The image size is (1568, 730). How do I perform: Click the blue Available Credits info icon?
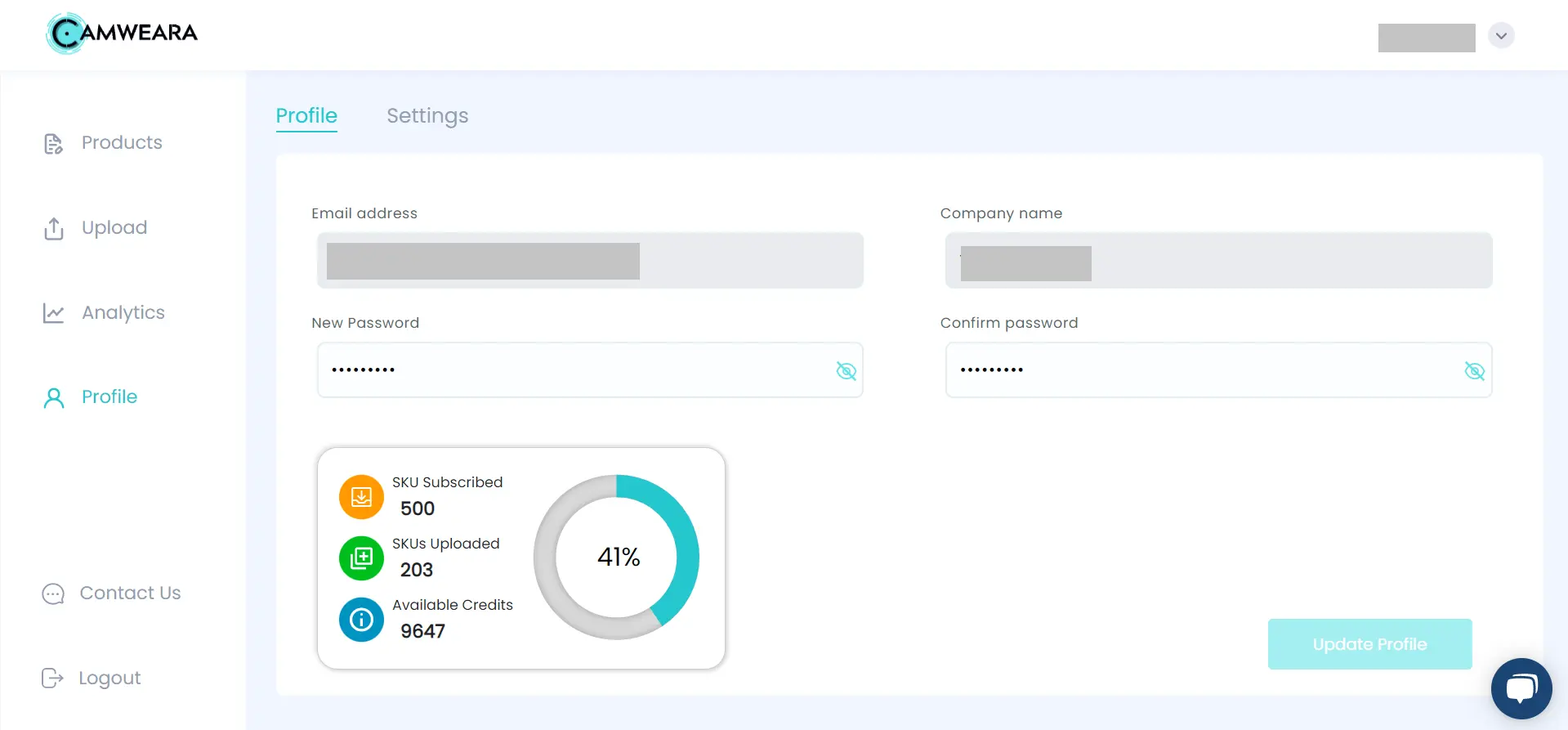pos(361,620)
